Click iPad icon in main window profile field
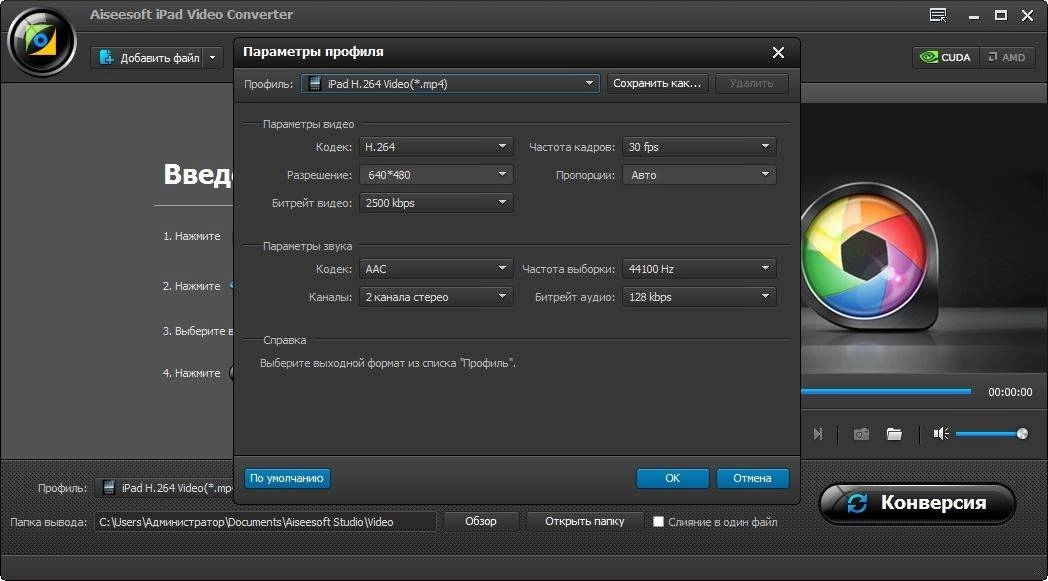Viewport: 1048px width, 581px height. [x=109, y=488]
